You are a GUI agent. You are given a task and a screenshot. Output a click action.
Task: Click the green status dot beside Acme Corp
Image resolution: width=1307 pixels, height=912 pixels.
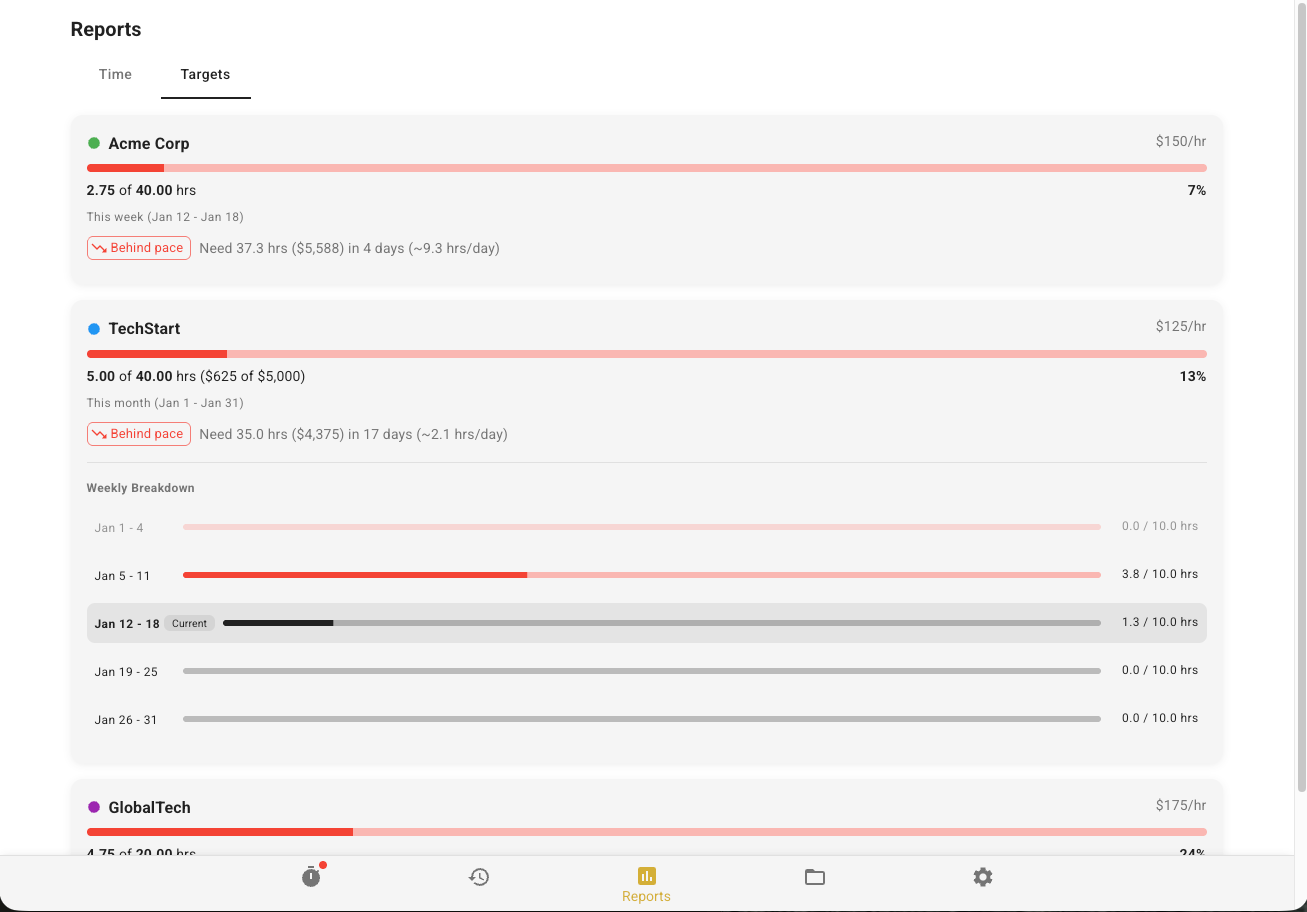95,143
